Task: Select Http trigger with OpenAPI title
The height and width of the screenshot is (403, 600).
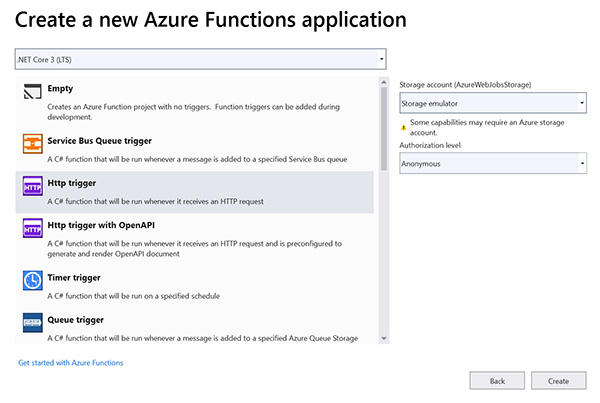Action: pyautogui.click(x=101, y=225)
